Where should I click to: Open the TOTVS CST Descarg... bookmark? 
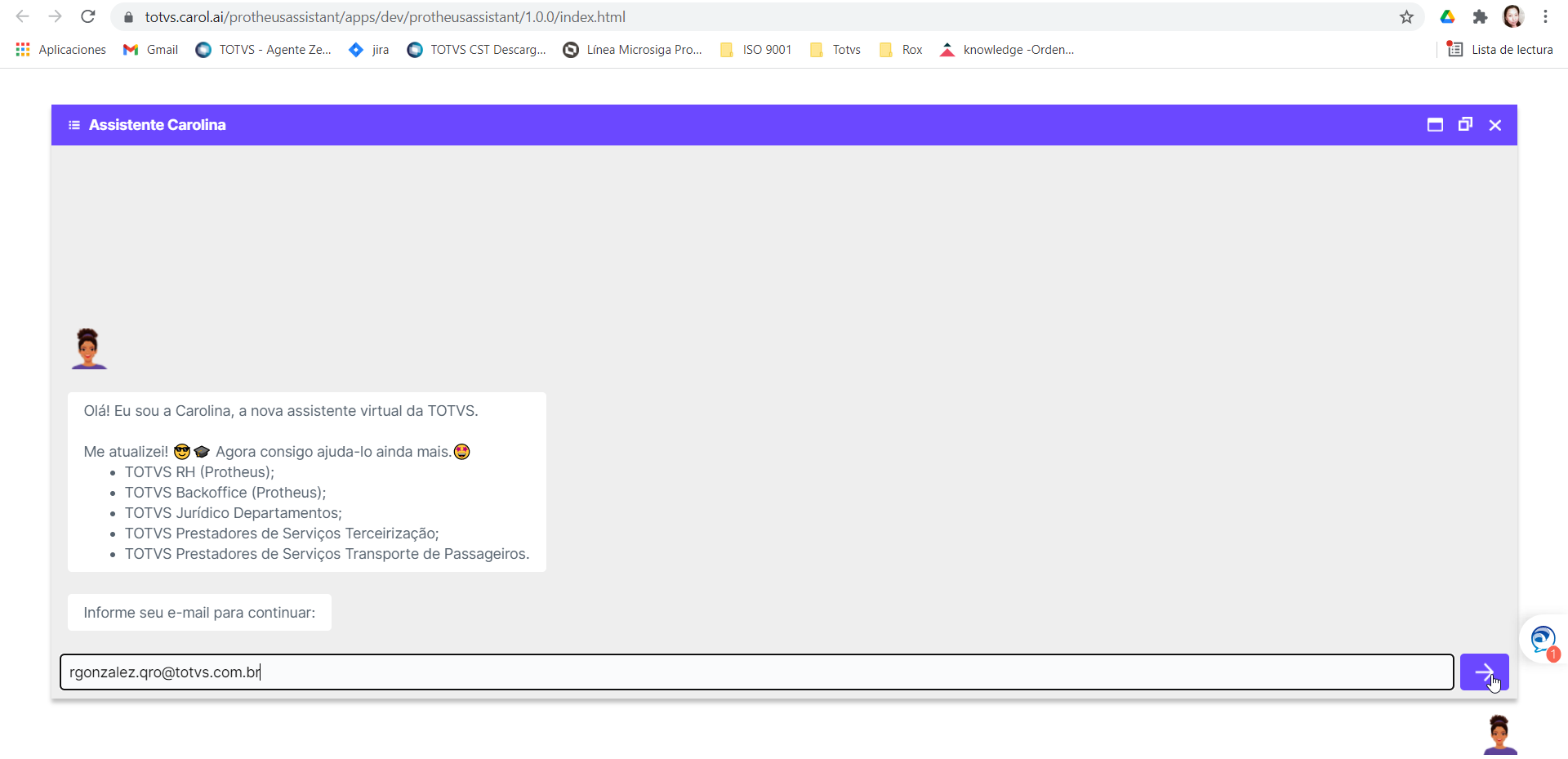coord(477,50)
